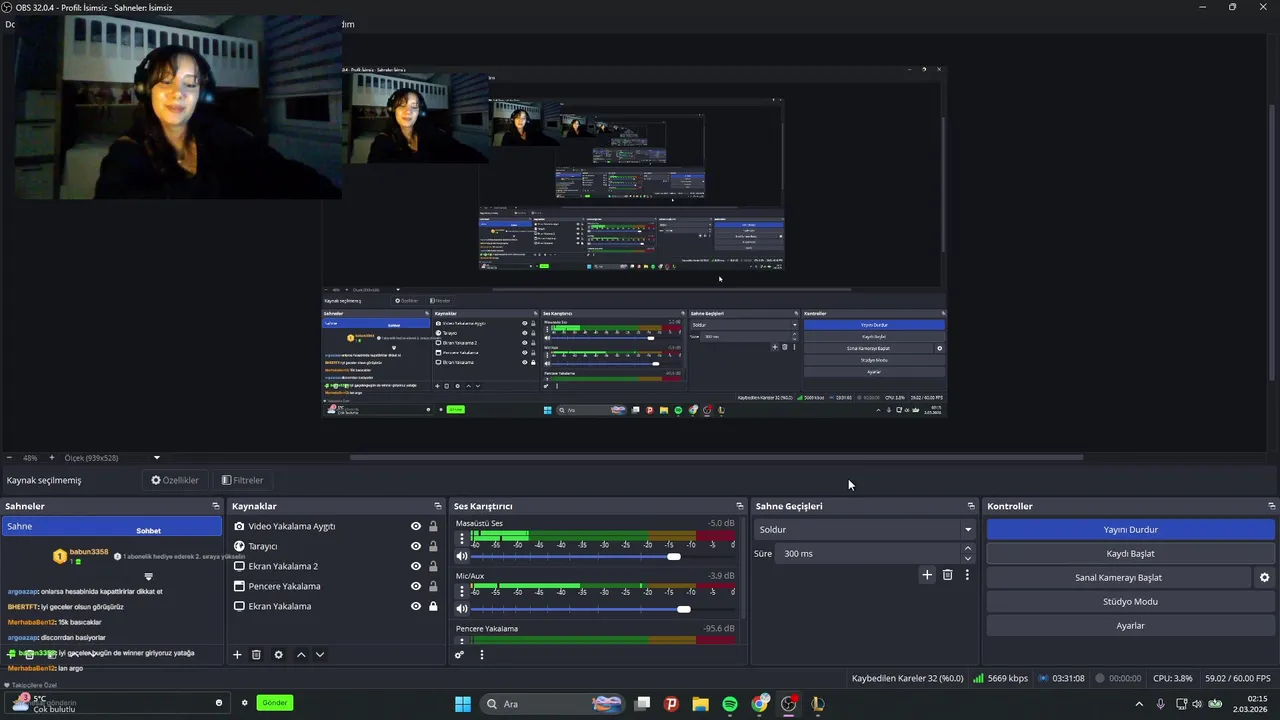Move the source down with the arrow
Screen dimensions: 1280x720
(320, 655)
